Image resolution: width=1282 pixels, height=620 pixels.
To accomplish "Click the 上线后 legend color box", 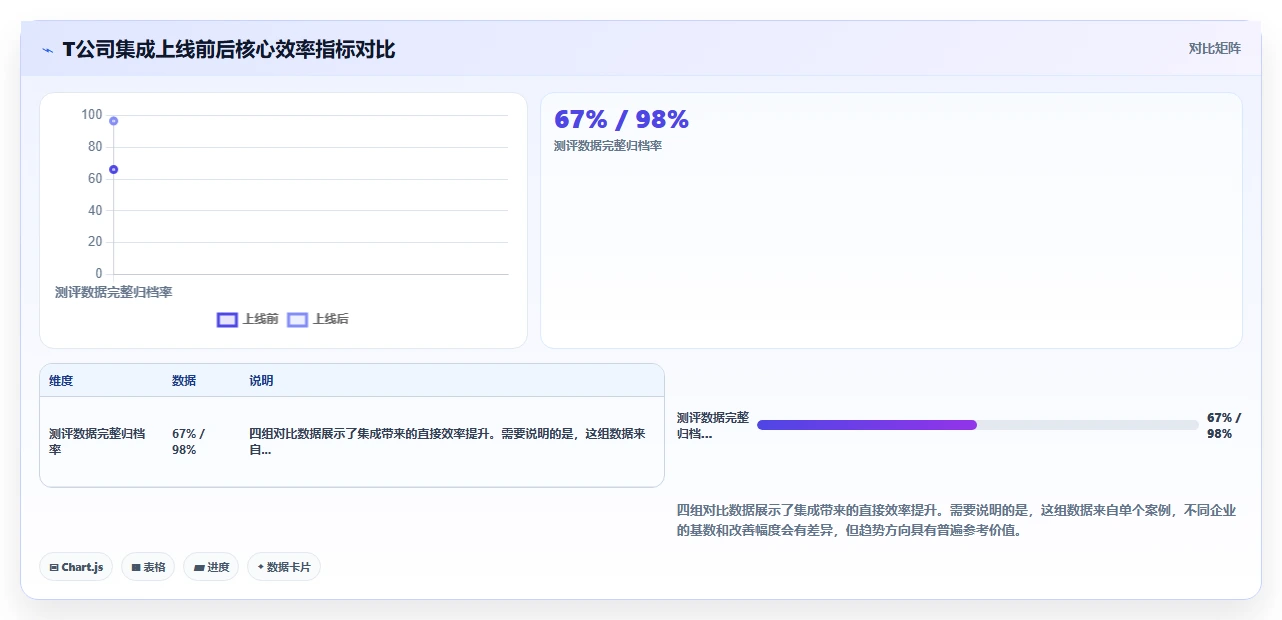I will (297, 319).
